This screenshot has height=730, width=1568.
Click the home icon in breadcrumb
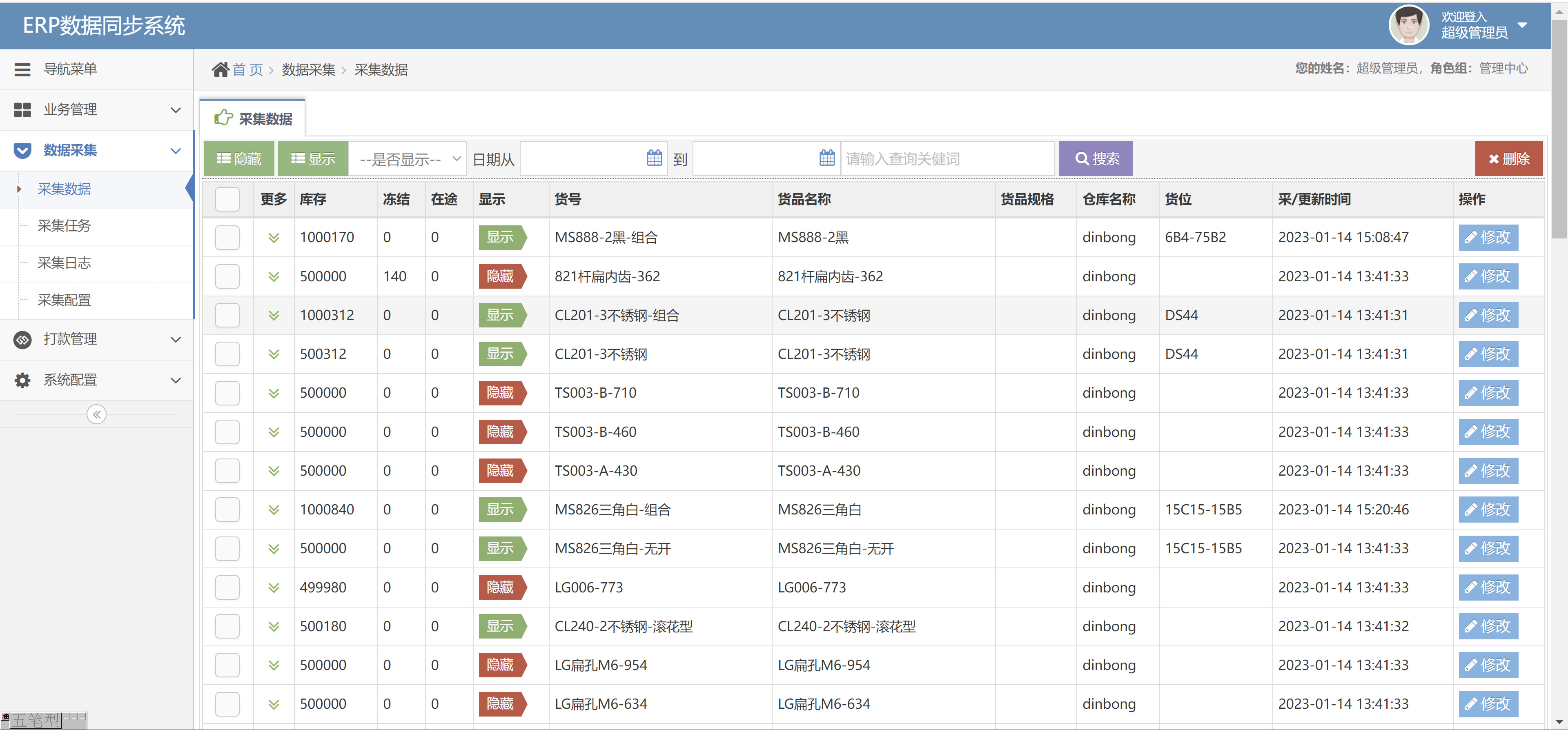coord(220,69)
